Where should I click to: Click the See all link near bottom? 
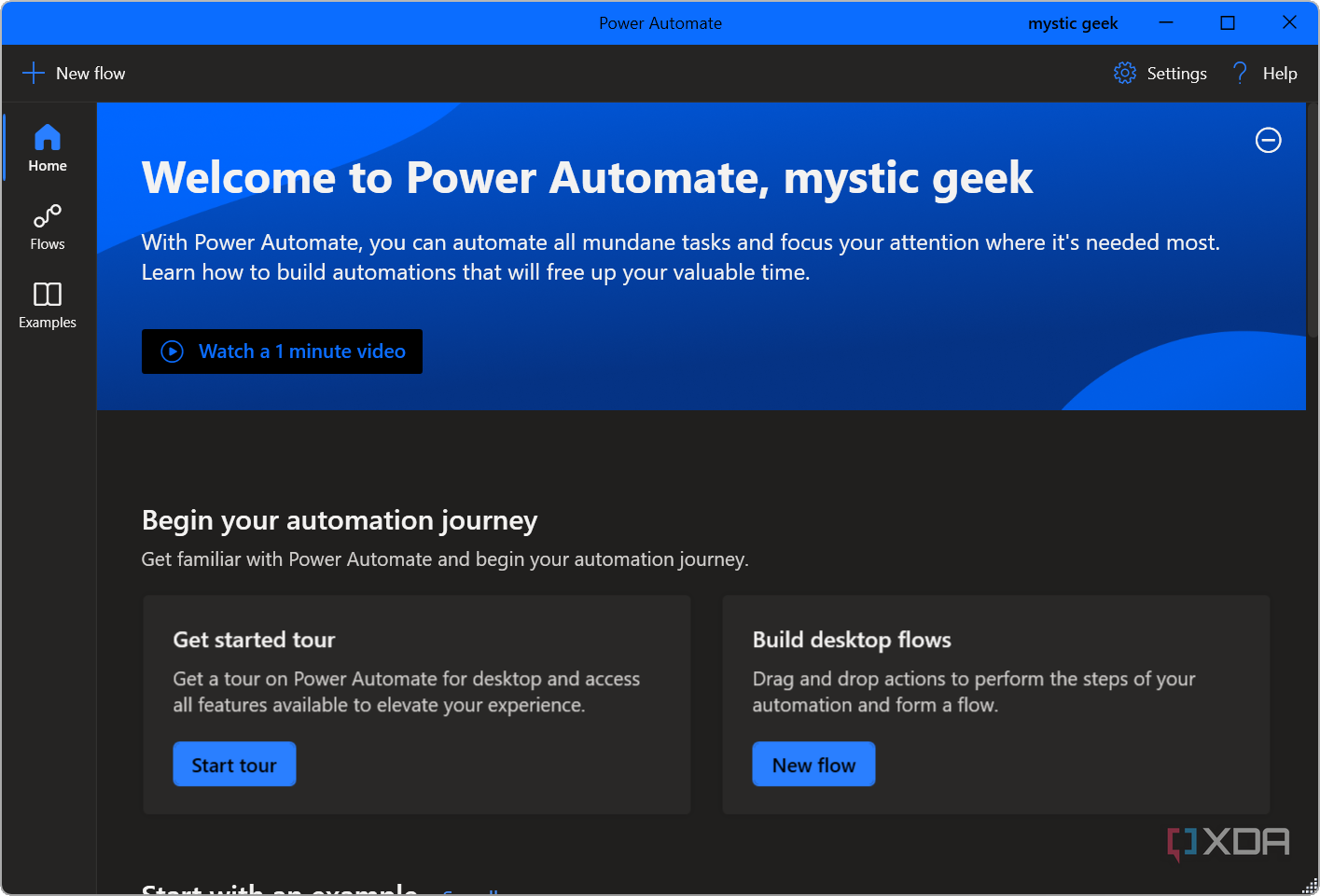[470, 890]
